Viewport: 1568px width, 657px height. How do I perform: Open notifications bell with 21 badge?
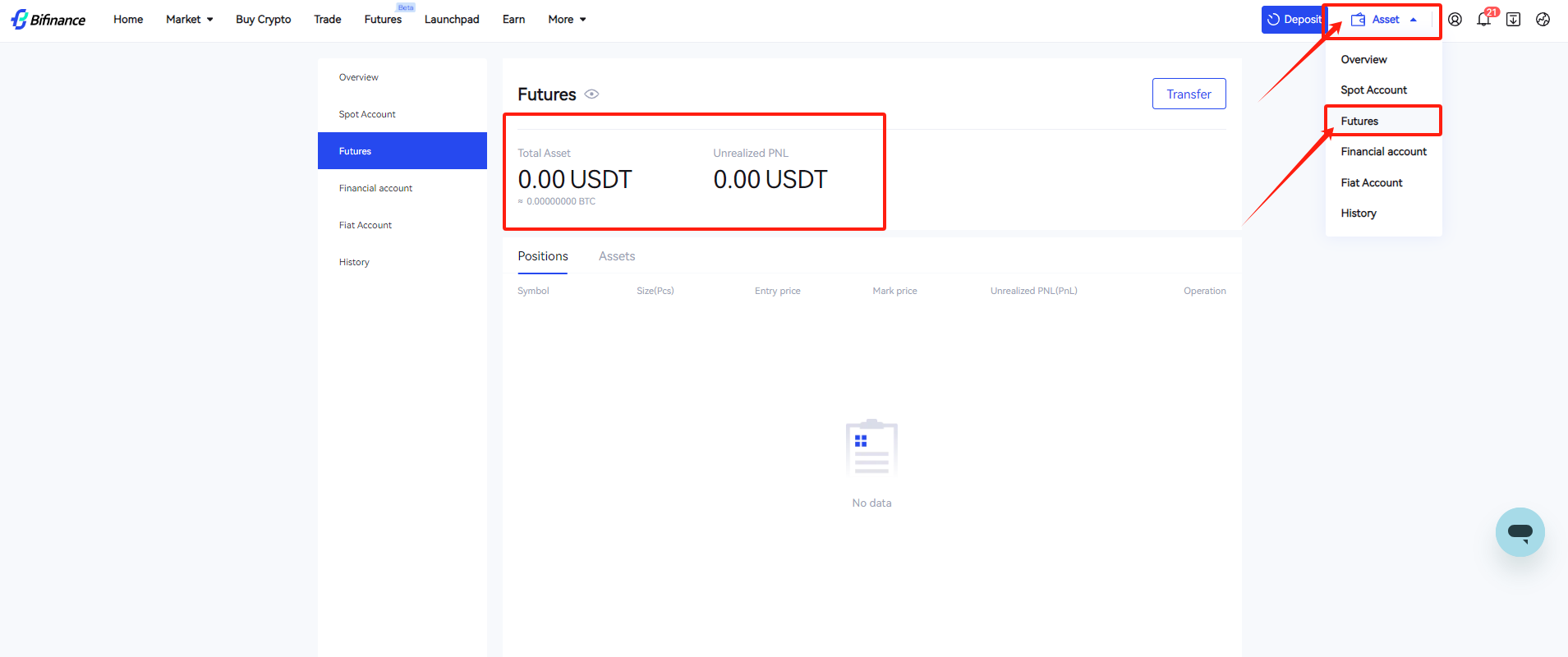pos(1483,20)
